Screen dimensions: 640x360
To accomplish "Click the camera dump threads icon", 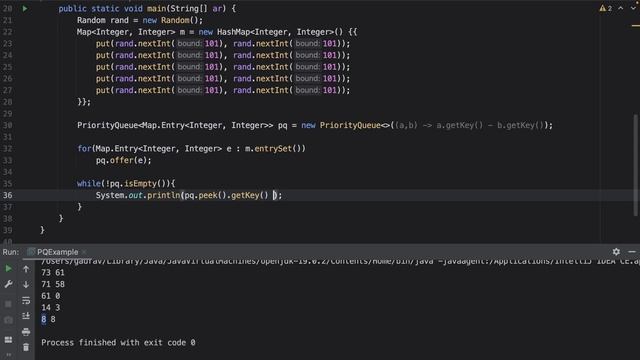I will click(x=8, y=320).
